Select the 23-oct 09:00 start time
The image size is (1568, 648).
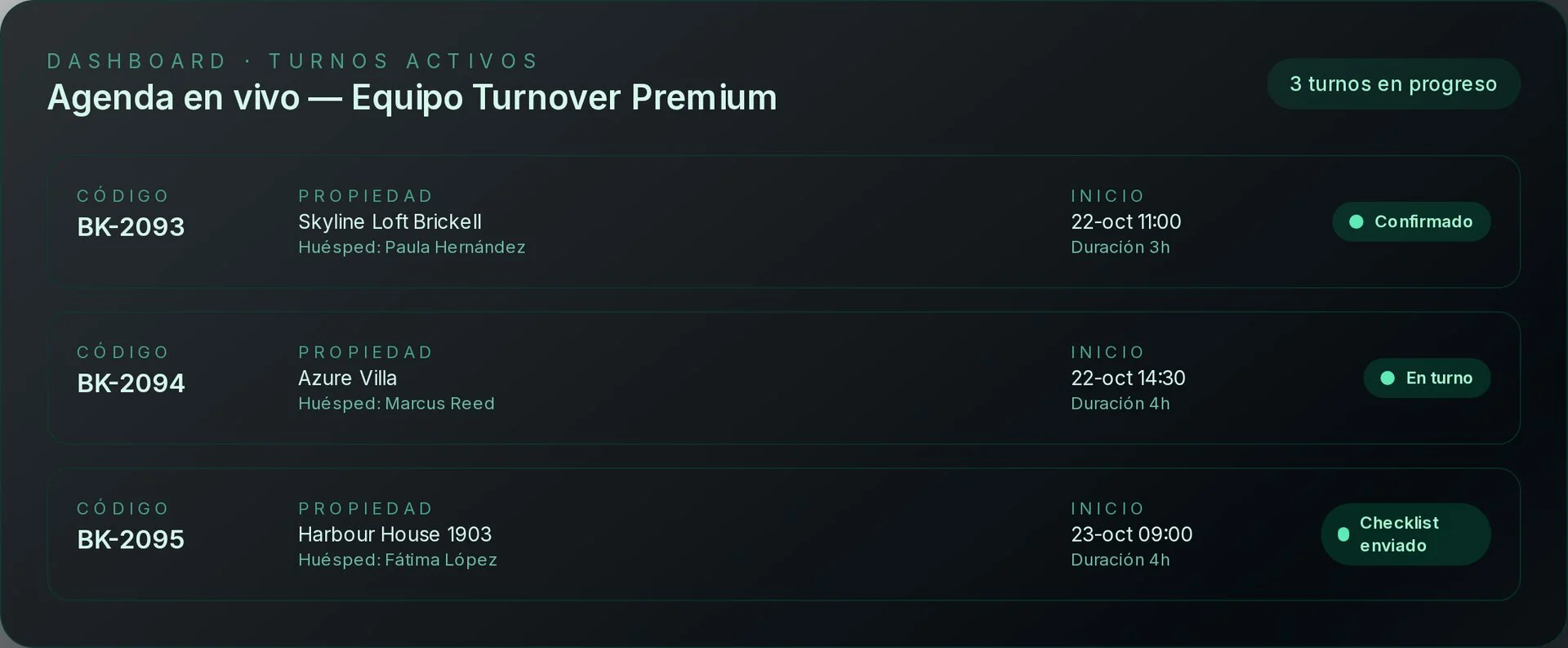click(1131, 534)
